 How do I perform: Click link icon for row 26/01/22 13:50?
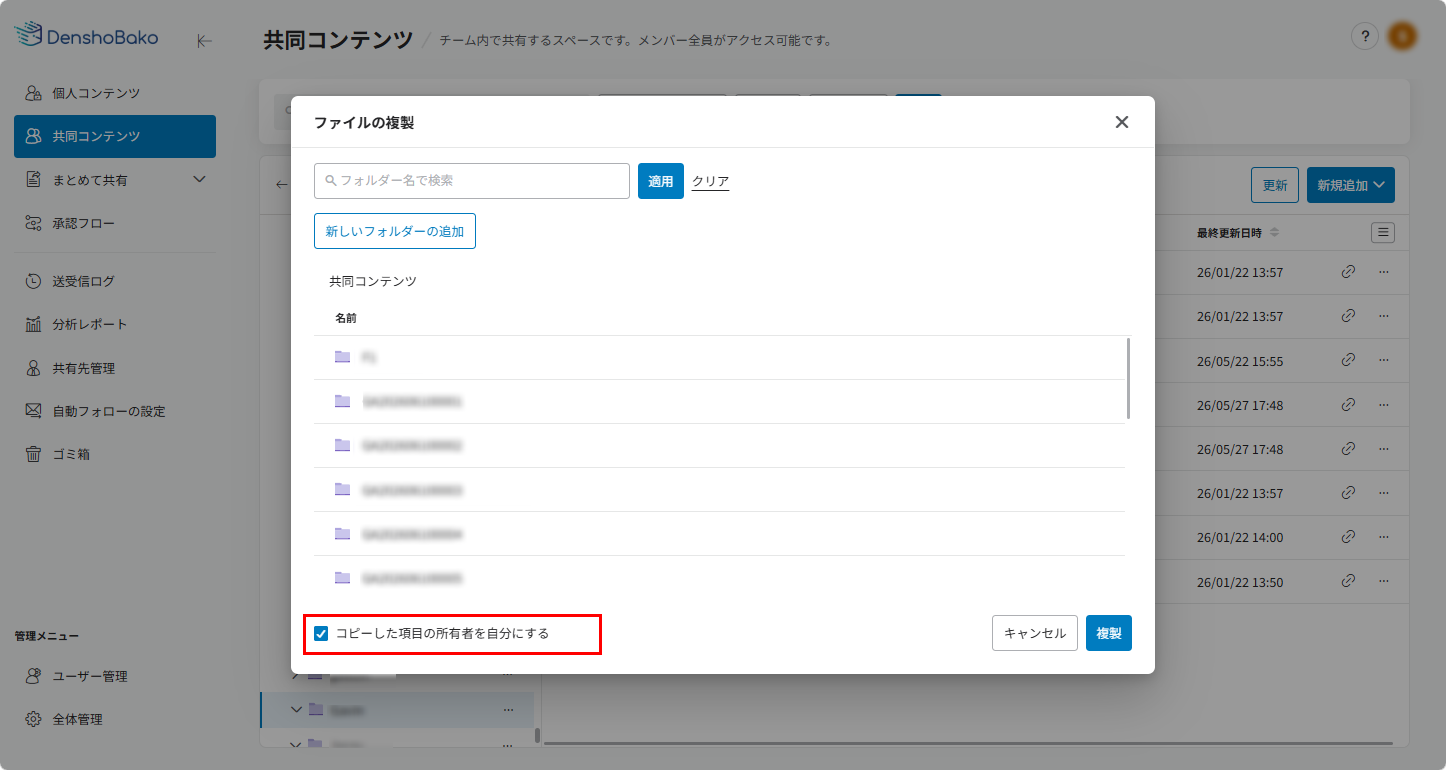tap(1348, 580)
